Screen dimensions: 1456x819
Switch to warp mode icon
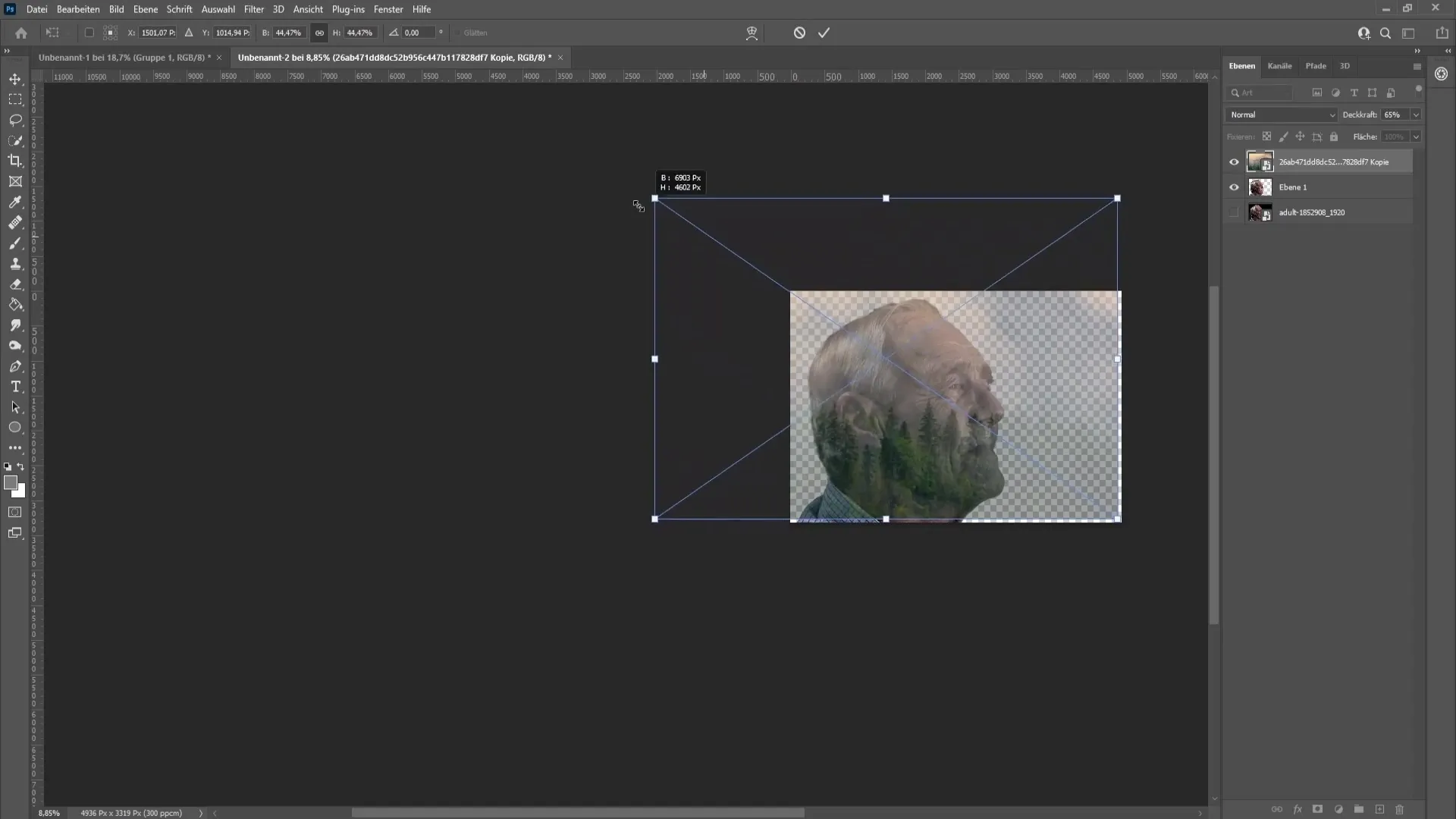[752, 33]
